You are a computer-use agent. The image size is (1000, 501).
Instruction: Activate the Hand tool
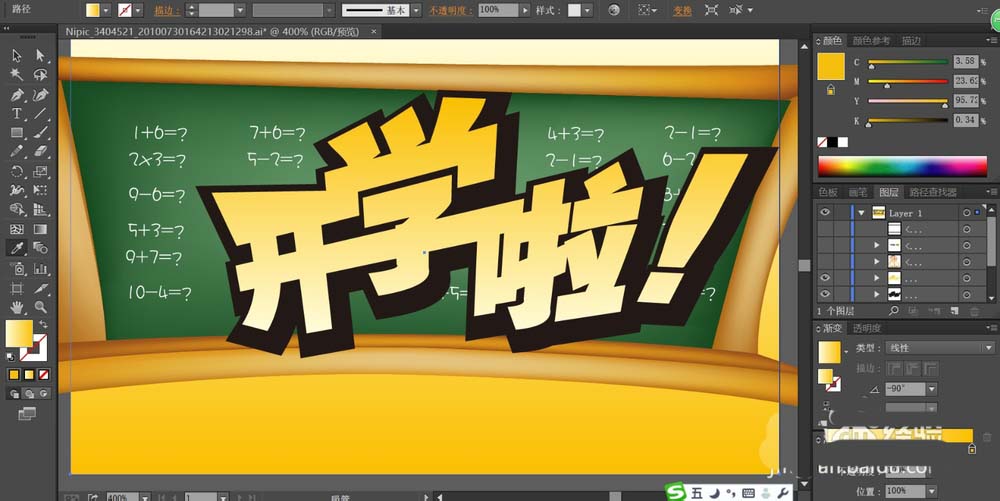(x=17, y=307)
